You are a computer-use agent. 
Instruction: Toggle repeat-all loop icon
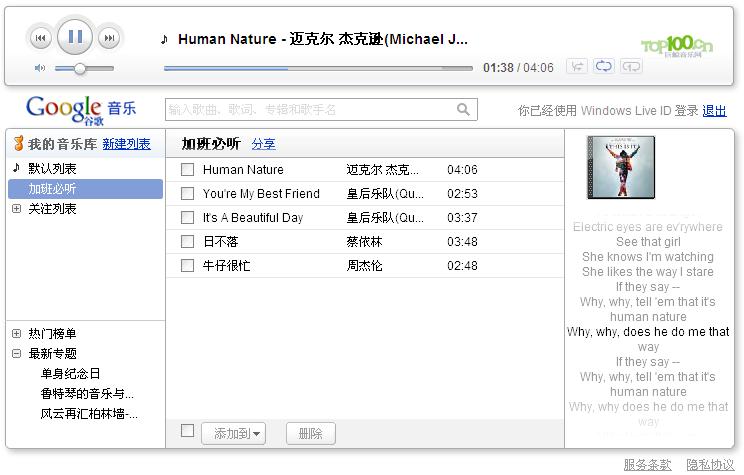[604, 66]
